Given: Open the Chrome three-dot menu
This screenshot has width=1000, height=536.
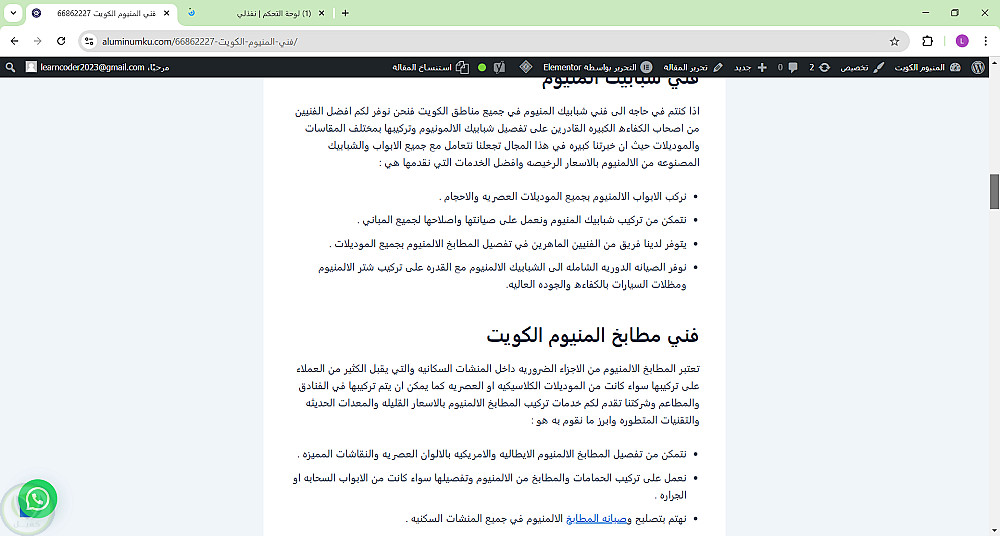Looking at the screenshot, I should [x=986, y=41].
